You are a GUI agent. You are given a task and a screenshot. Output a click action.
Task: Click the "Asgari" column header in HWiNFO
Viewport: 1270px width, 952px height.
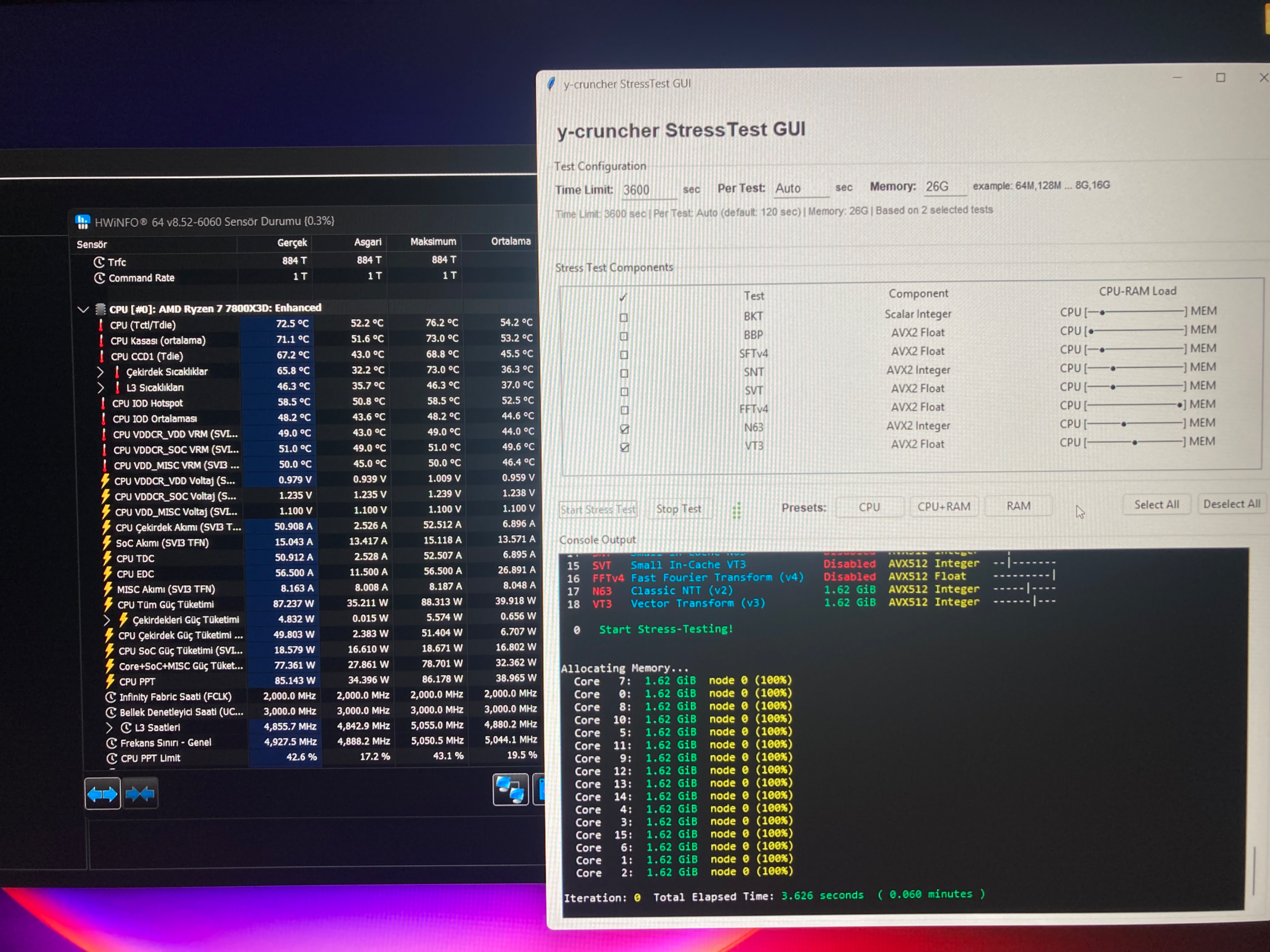tap(367, 242)
